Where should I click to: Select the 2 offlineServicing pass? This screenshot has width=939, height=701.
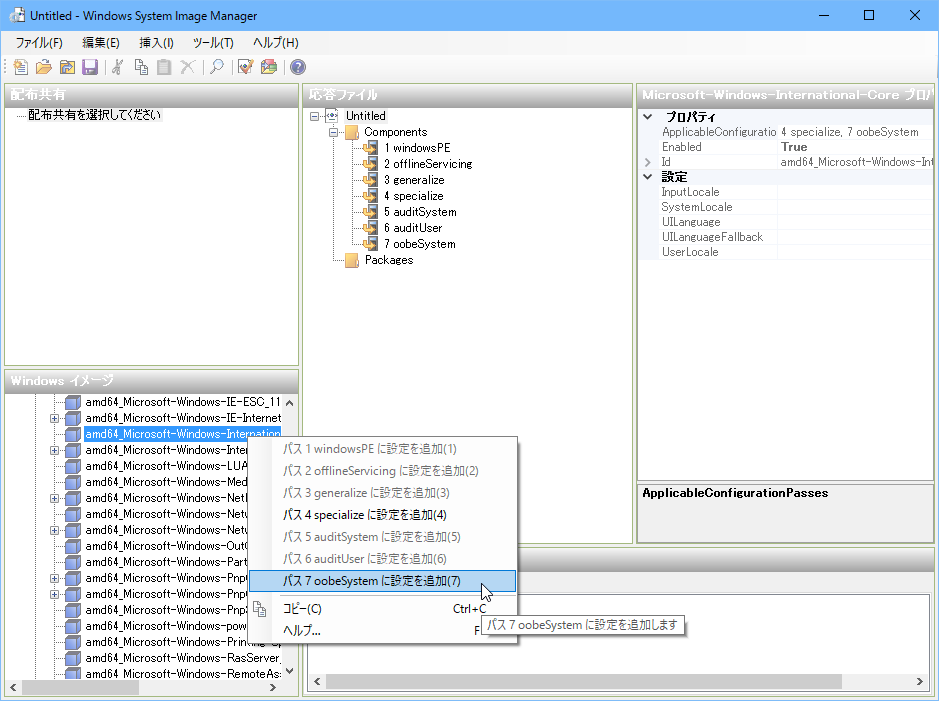pos(428,164)
